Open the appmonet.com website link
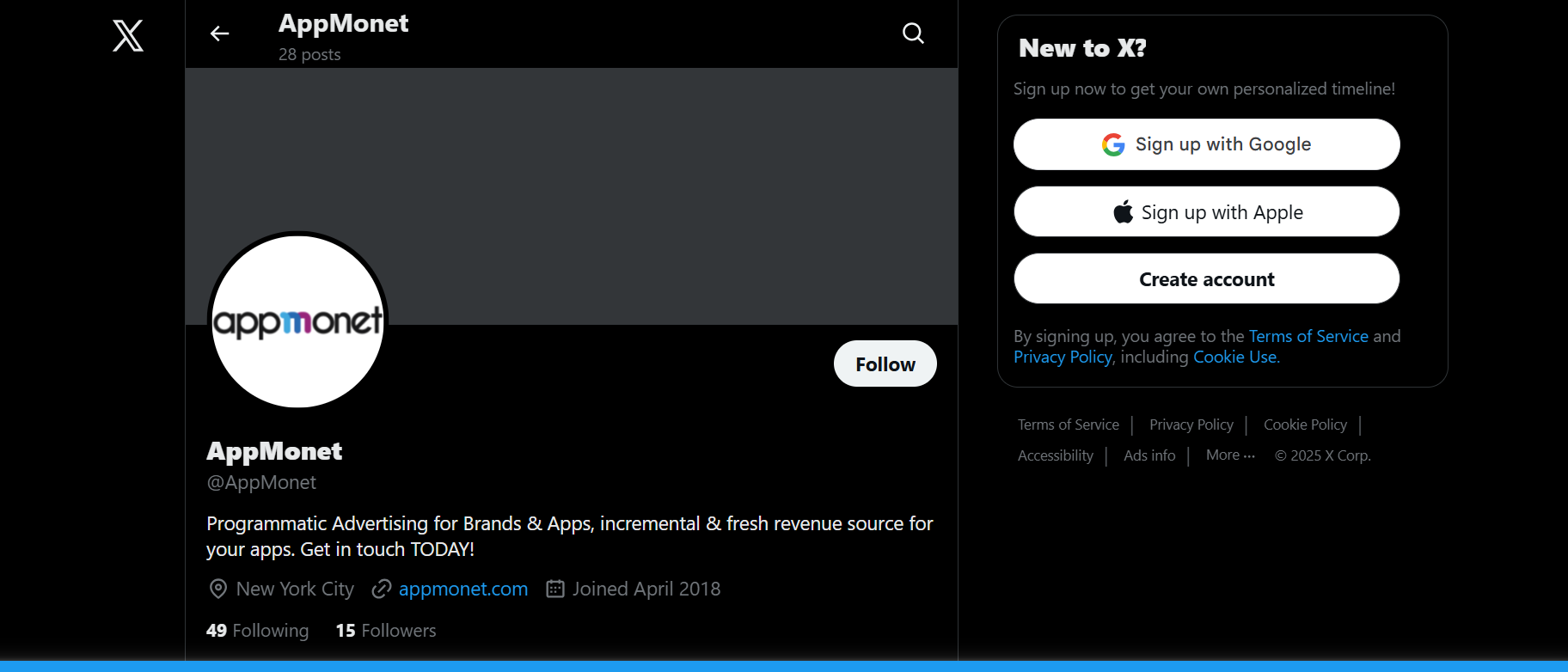This screenshot has height=672, width=1568. coord(463,589)
